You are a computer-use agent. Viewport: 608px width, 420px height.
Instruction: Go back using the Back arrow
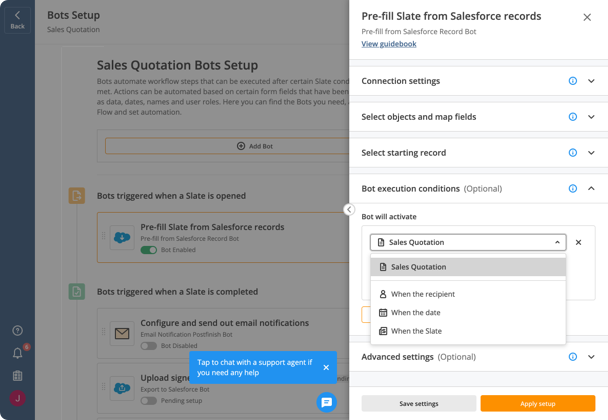pos(17,20)
